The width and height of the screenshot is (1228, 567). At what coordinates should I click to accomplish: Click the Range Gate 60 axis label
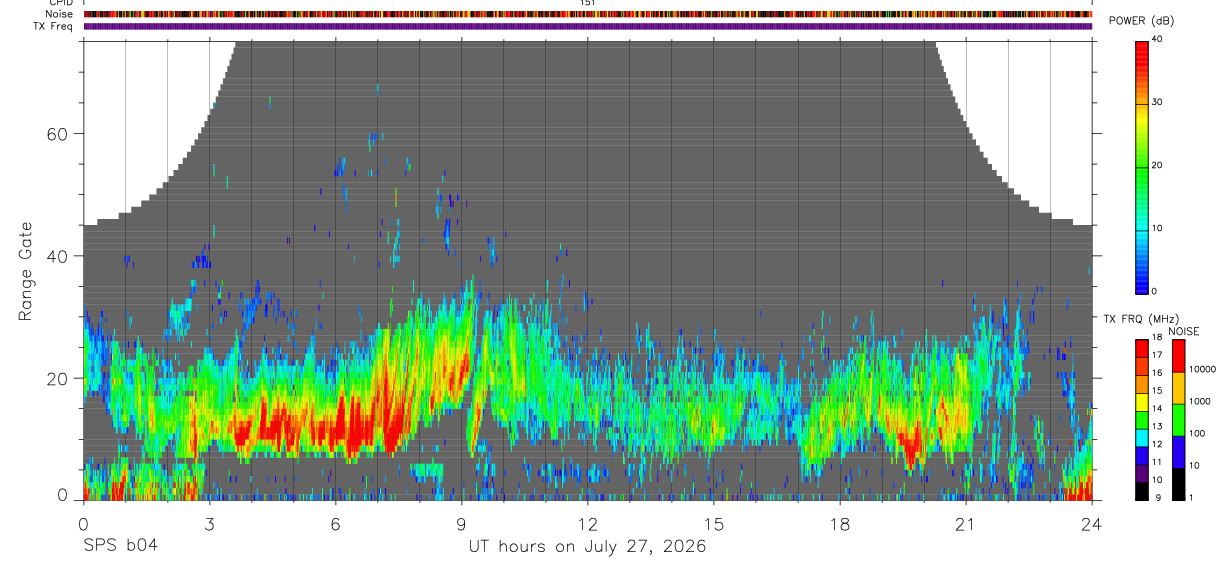click(x=57, y=134)
